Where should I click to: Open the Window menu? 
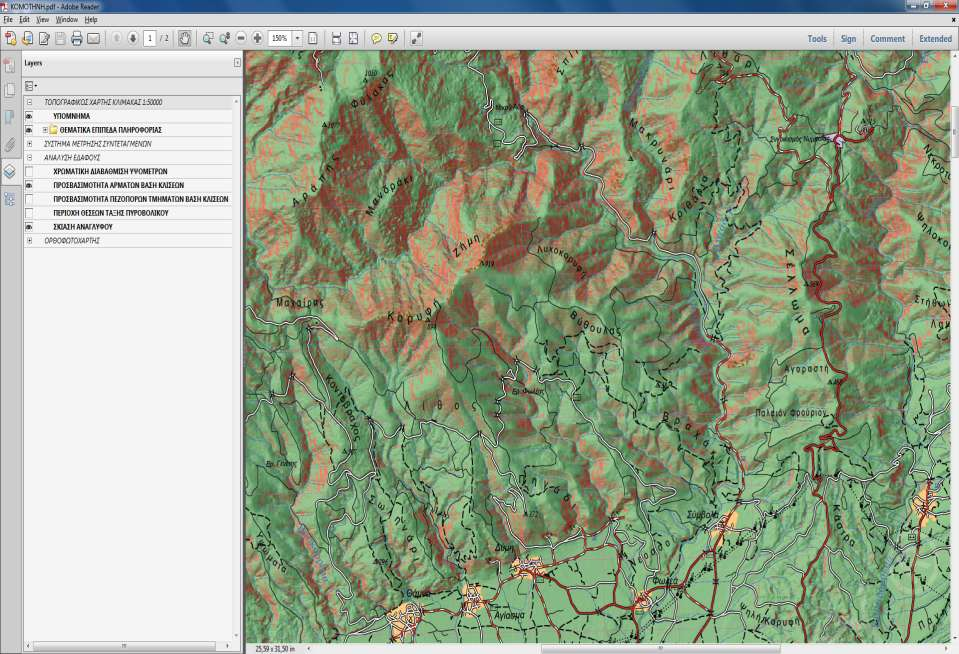click(x=67, y=20)
